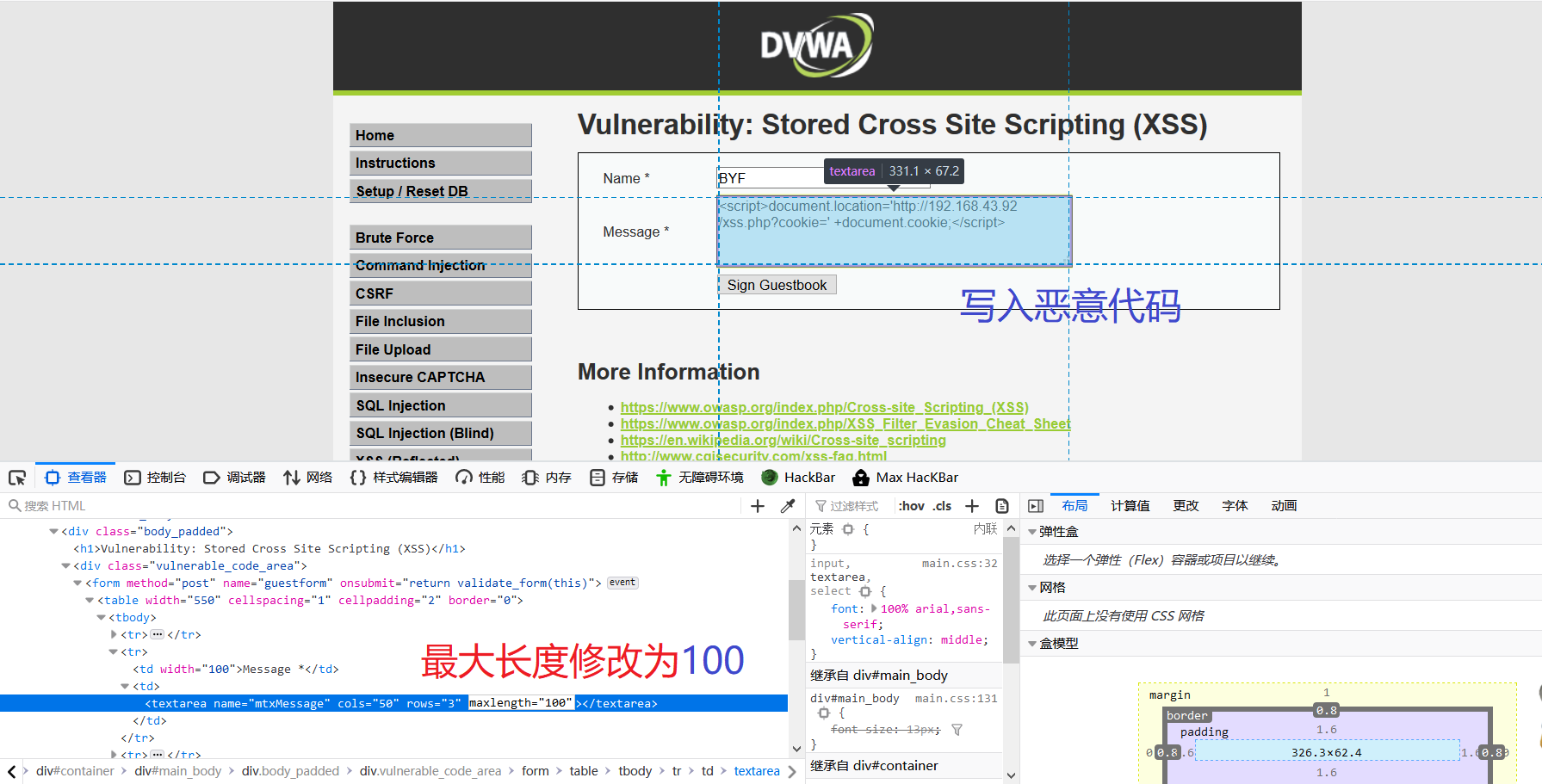1542x784 pixels.
Task: Open the CSRF page
Action: (x=441, y=293)
